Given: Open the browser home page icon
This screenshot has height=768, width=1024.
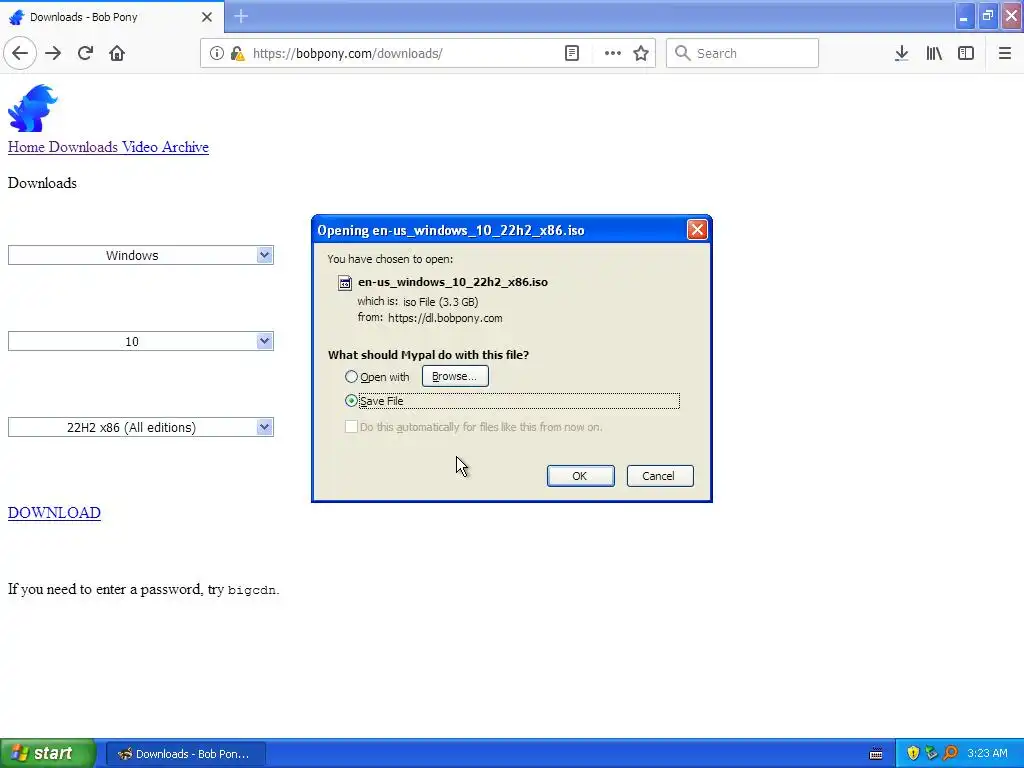Looking at the screenshot, I should tap(117, 53).
